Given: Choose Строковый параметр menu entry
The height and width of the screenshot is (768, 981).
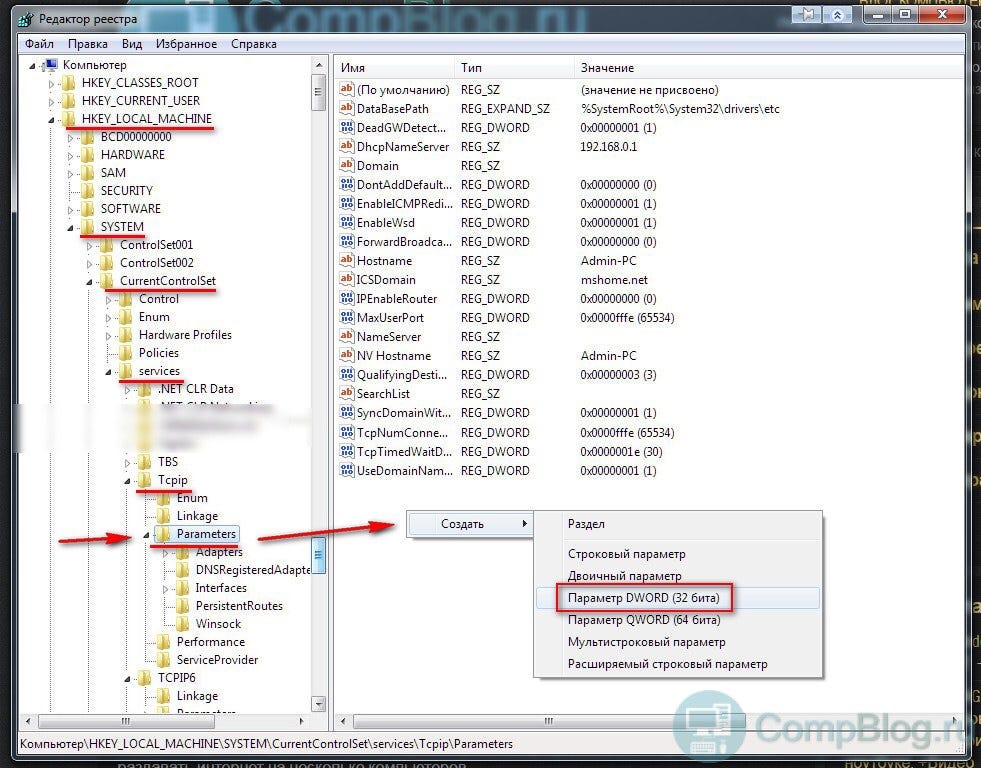Looking at the screenshot, I should [x=678, y=554].
